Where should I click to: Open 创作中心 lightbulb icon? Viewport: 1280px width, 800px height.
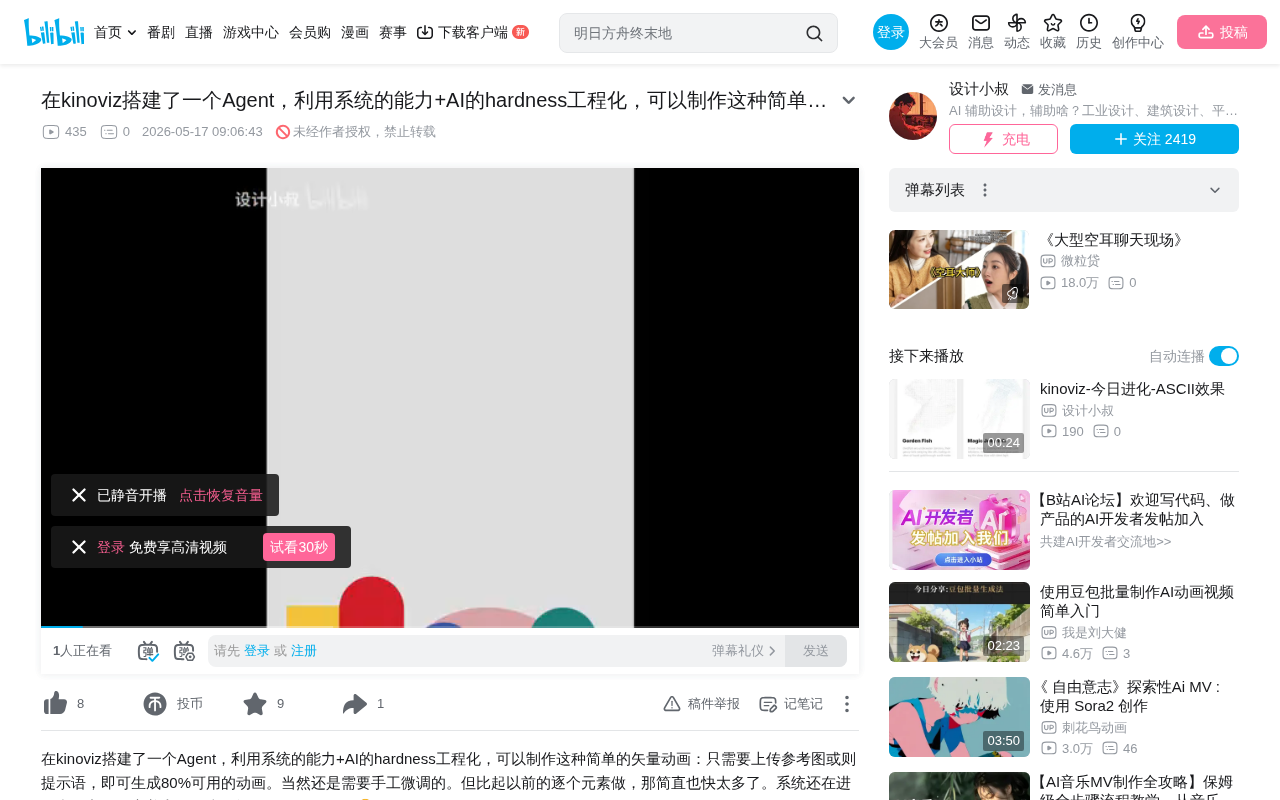(x=1138, y=32)
